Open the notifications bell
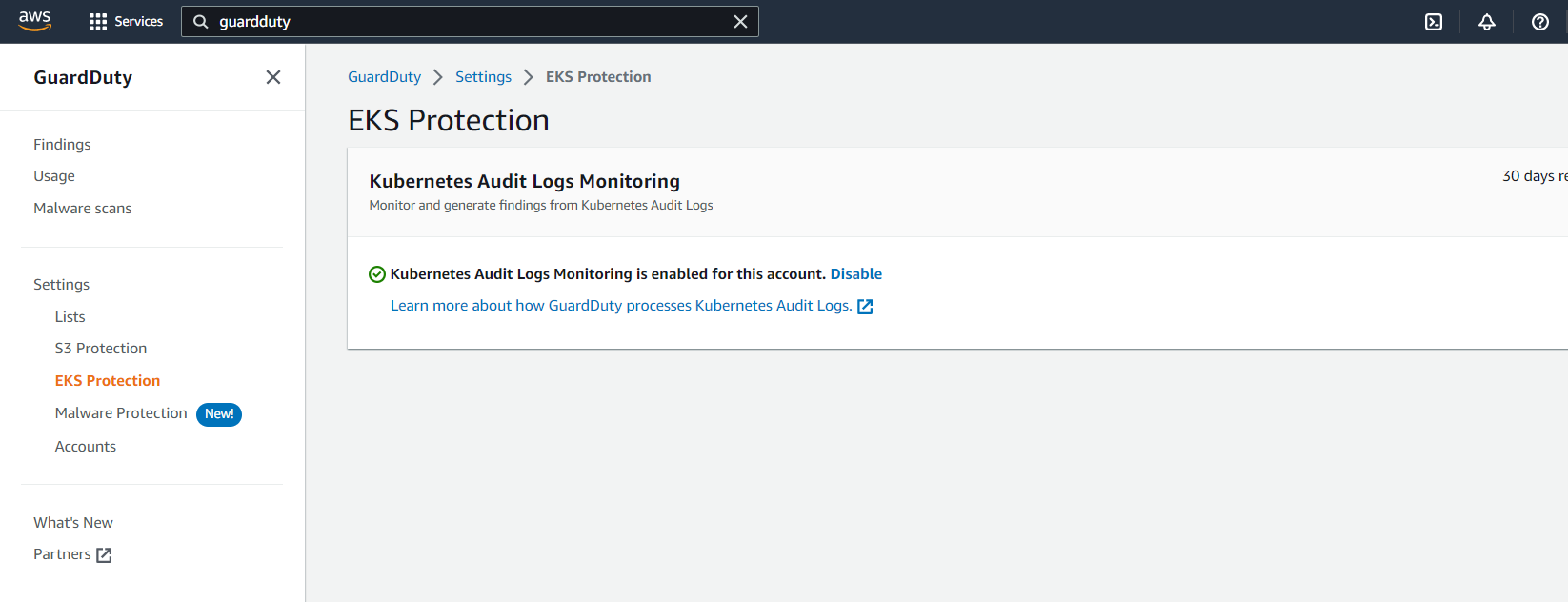Viewport: 1568px width, 602px height. 1487,22
